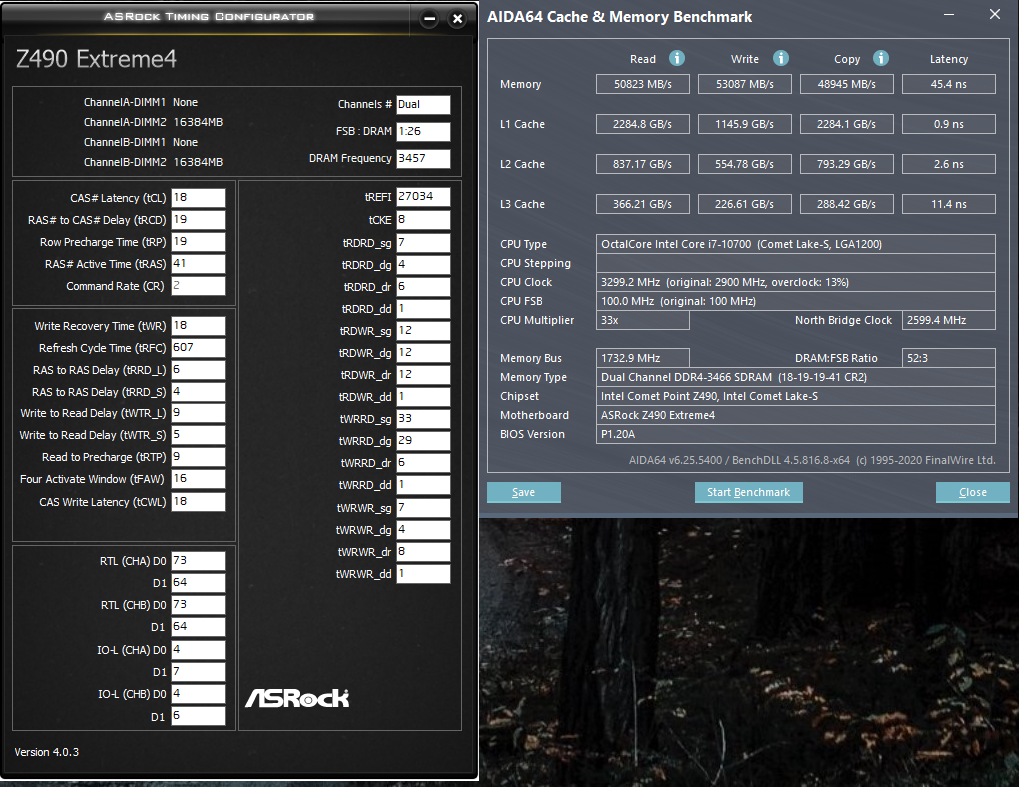
Task: Select the RAS# Active Time (tRAS) field
Action: [198, 264]
